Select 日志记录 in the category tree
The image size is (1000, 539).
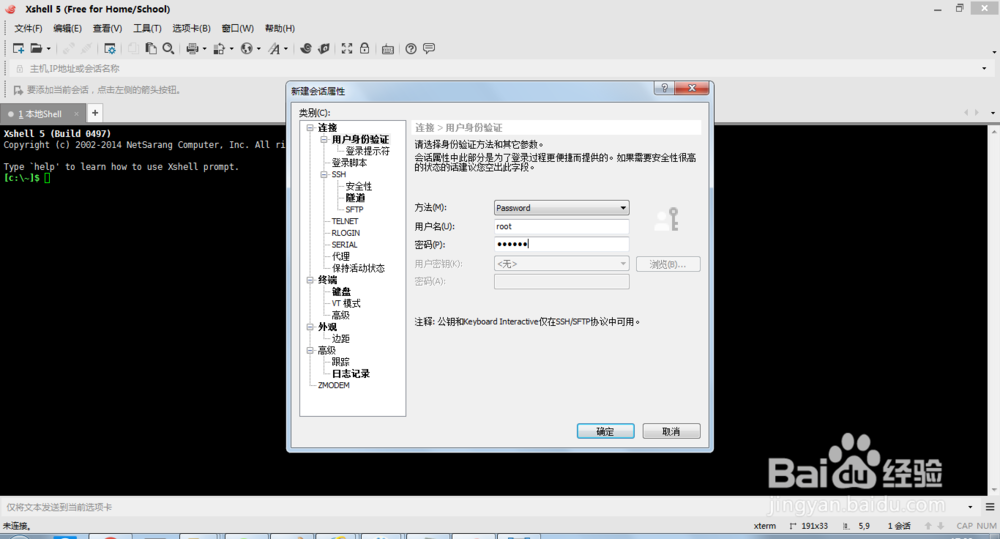[x=350, y=374]
